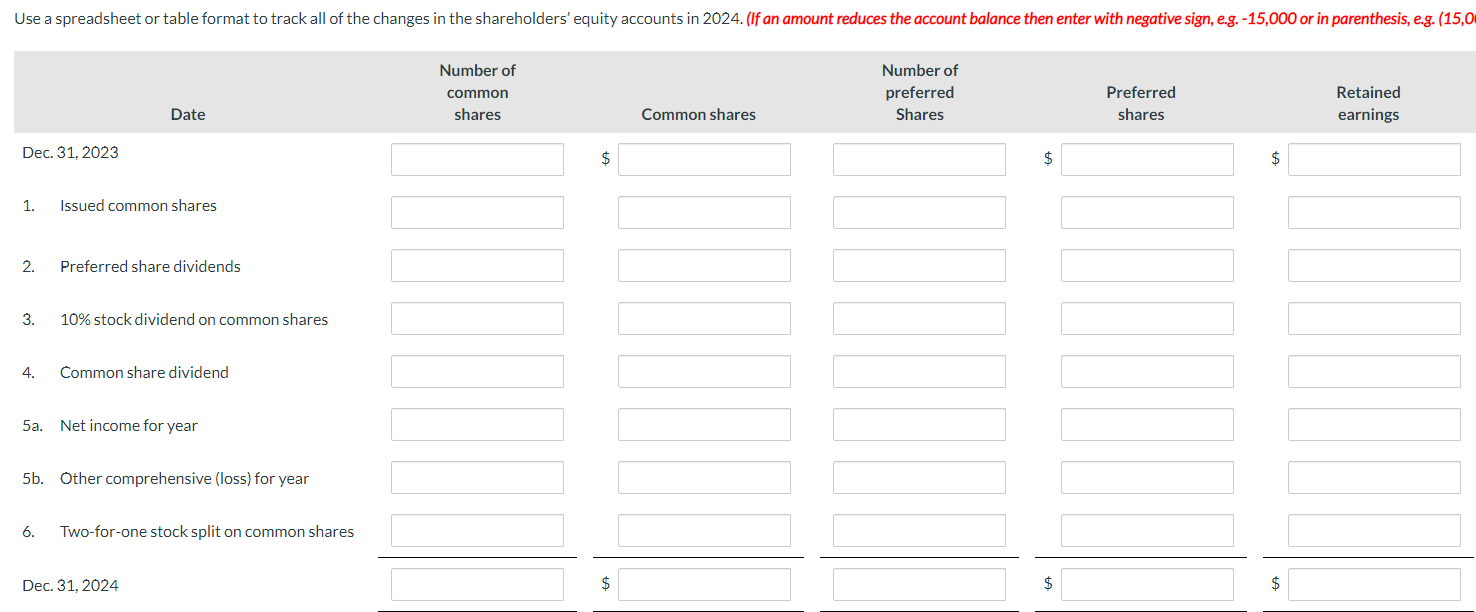Click Dec. 31, 2024 retained earnings field
Screen dimensions: 1476x612
(1374, 584)
